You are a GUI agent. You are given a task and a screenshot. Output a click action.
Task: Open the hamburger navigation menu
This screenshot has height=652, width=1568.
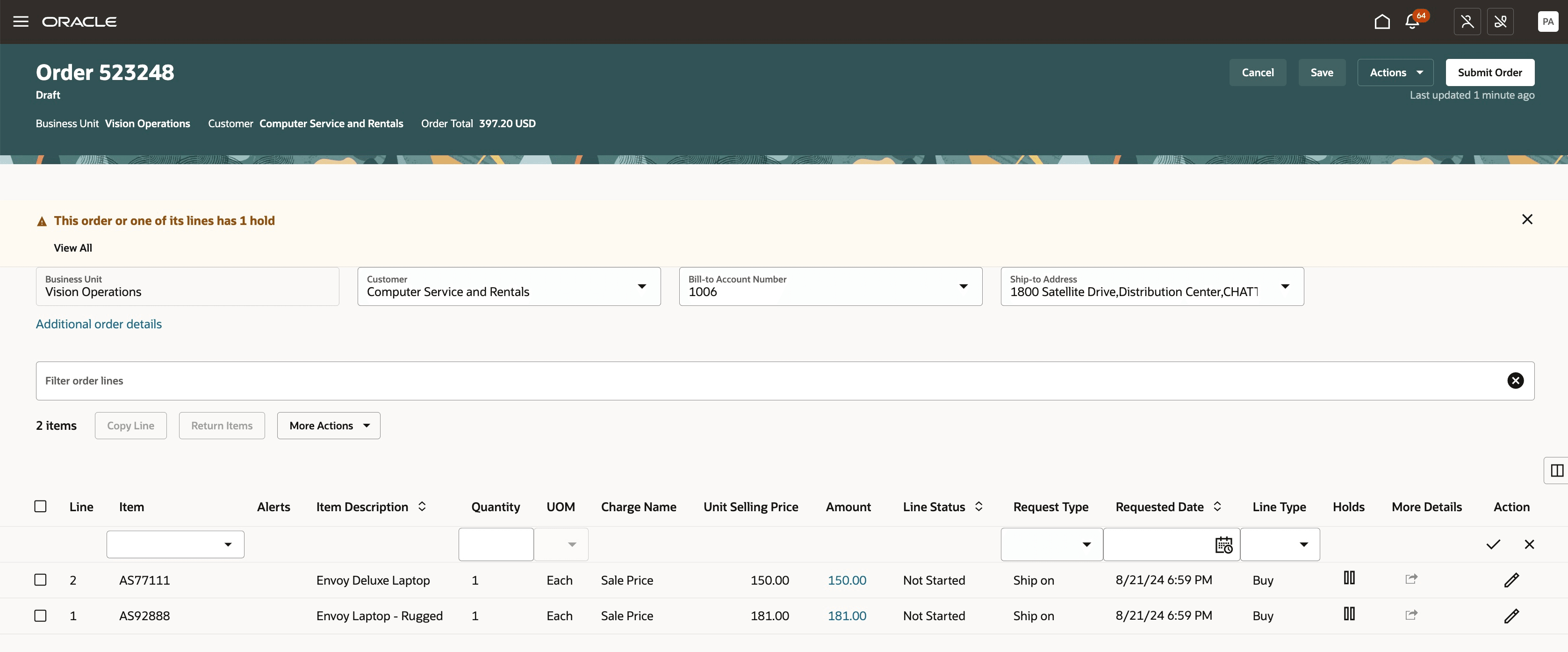coord(21,22)
